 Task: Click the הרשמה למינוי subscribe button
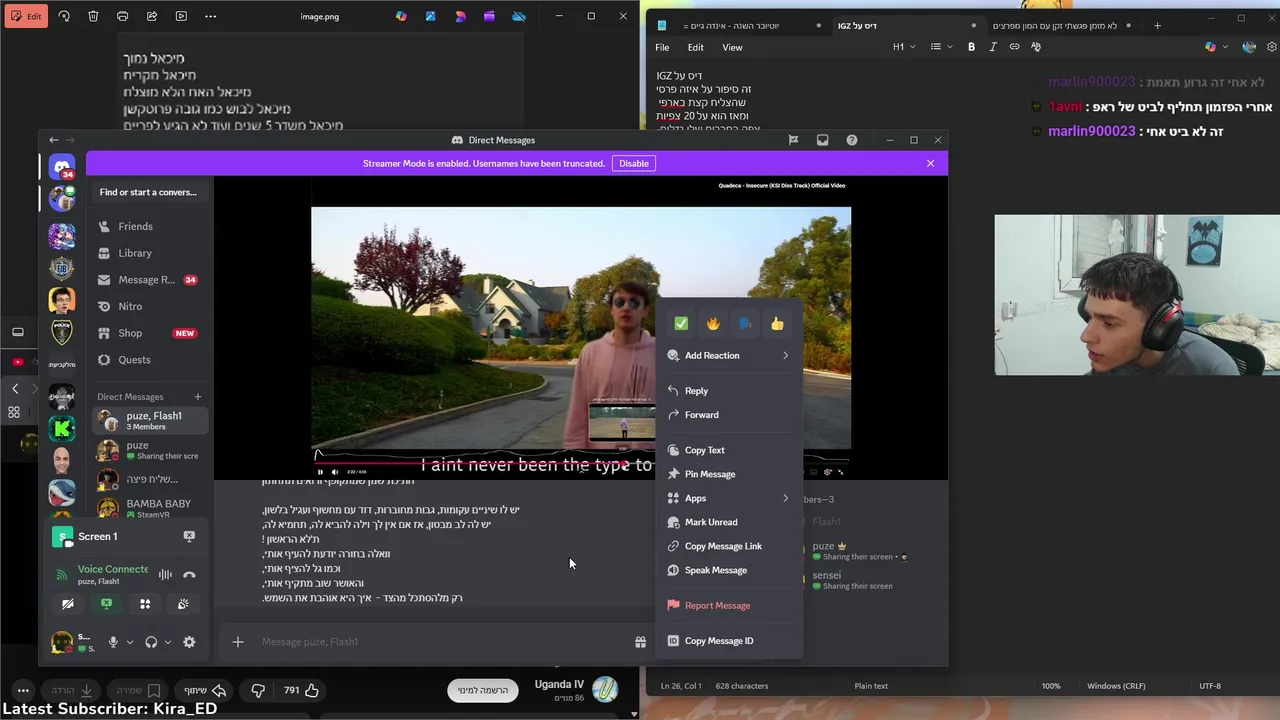(x=483, y=690)
